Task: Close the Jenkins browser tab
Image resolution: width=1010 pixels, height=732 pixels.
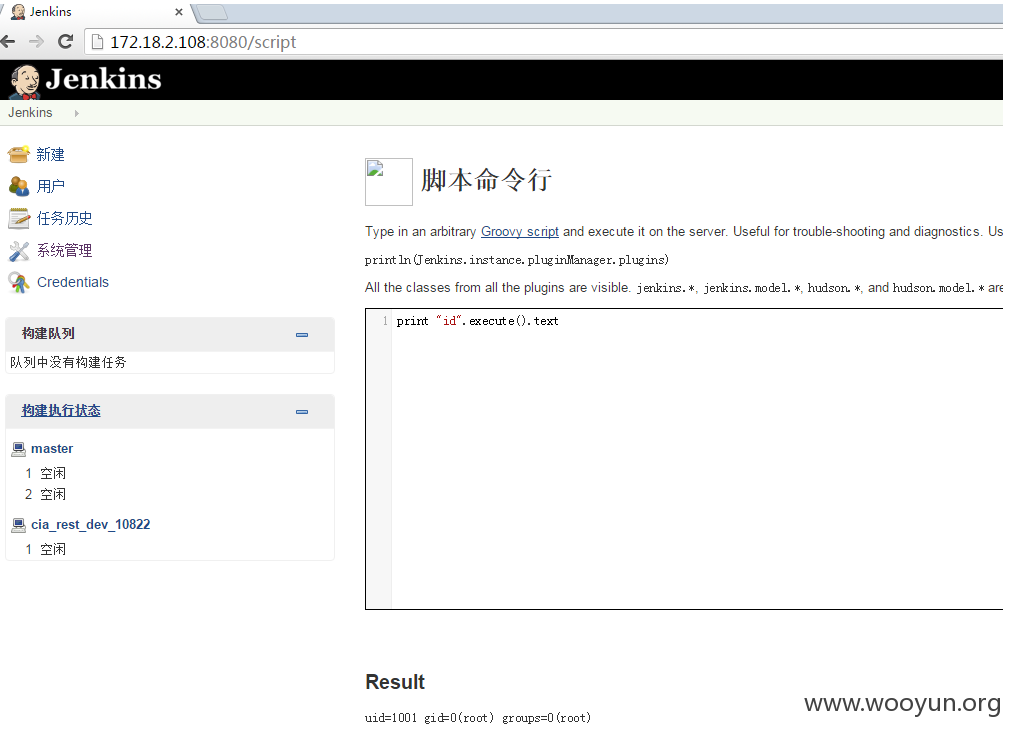Action: tap(178, 12)
